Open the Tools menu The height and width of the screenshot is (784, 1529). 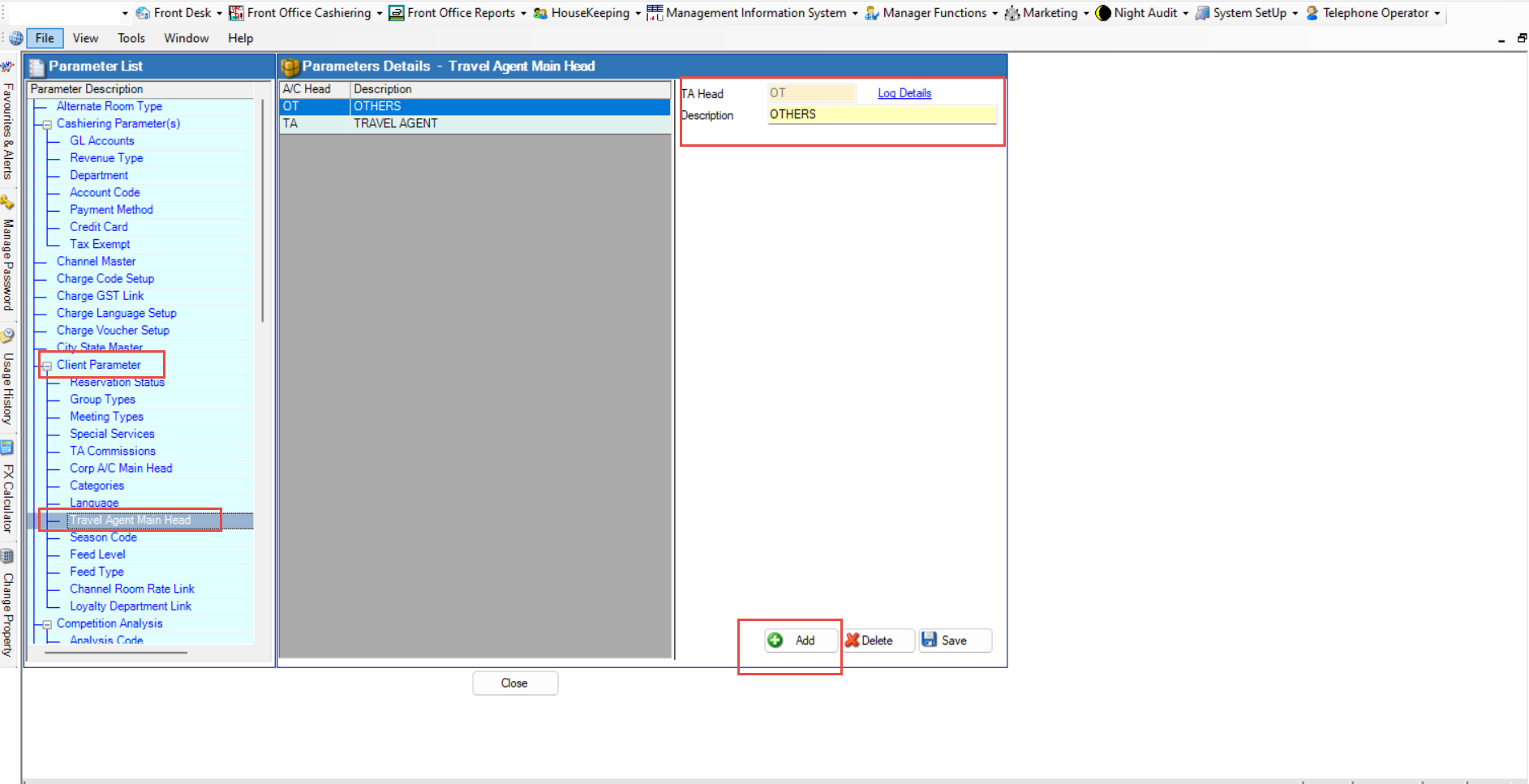pos(131,38)
